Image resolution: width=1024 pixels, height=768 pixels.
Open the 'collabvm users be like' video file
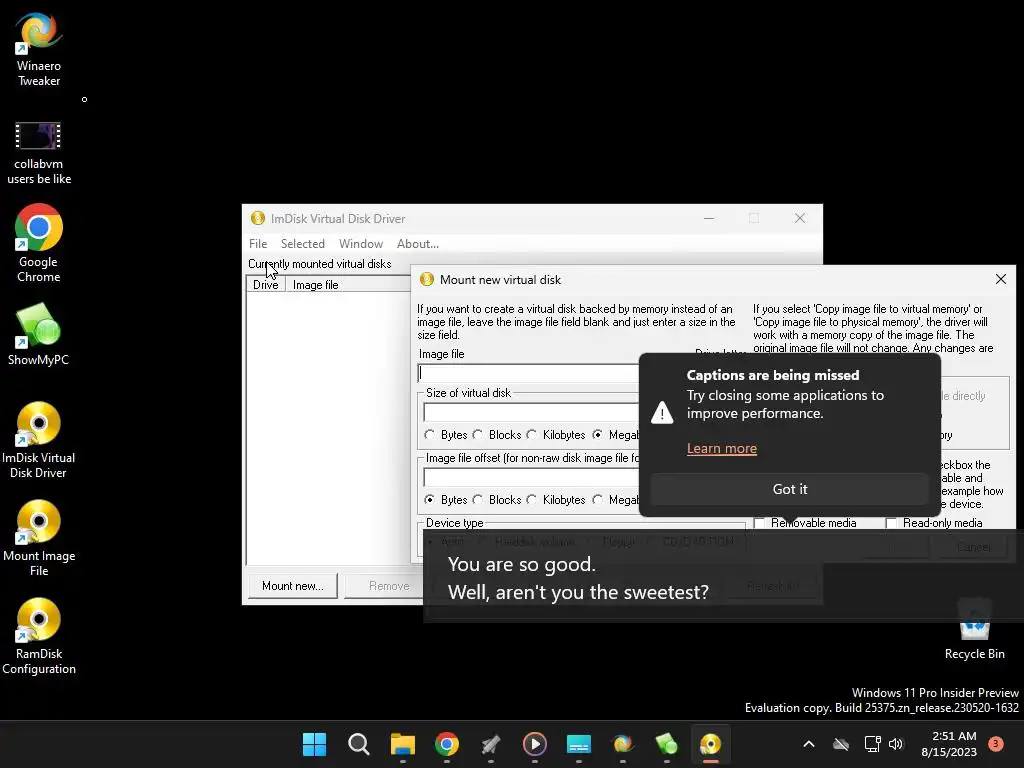click(x=39, y=153)
